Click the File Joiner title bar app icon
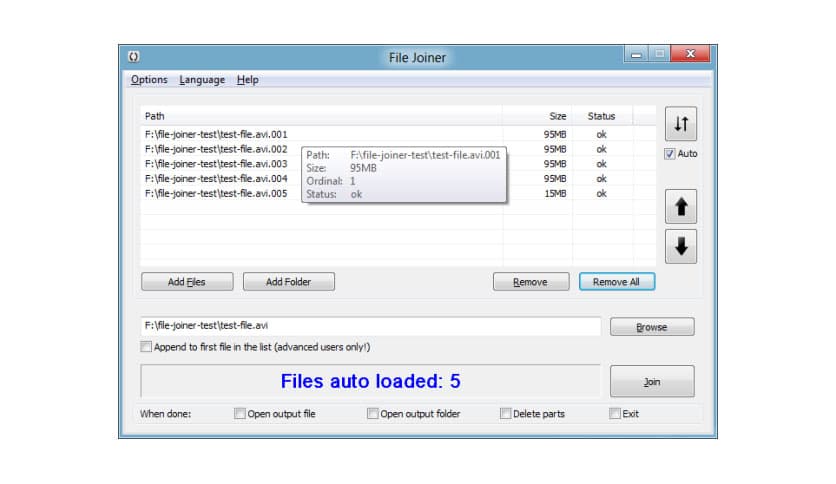Image resolution: width=836 pixels, height=484 pixels. [134, 57]
